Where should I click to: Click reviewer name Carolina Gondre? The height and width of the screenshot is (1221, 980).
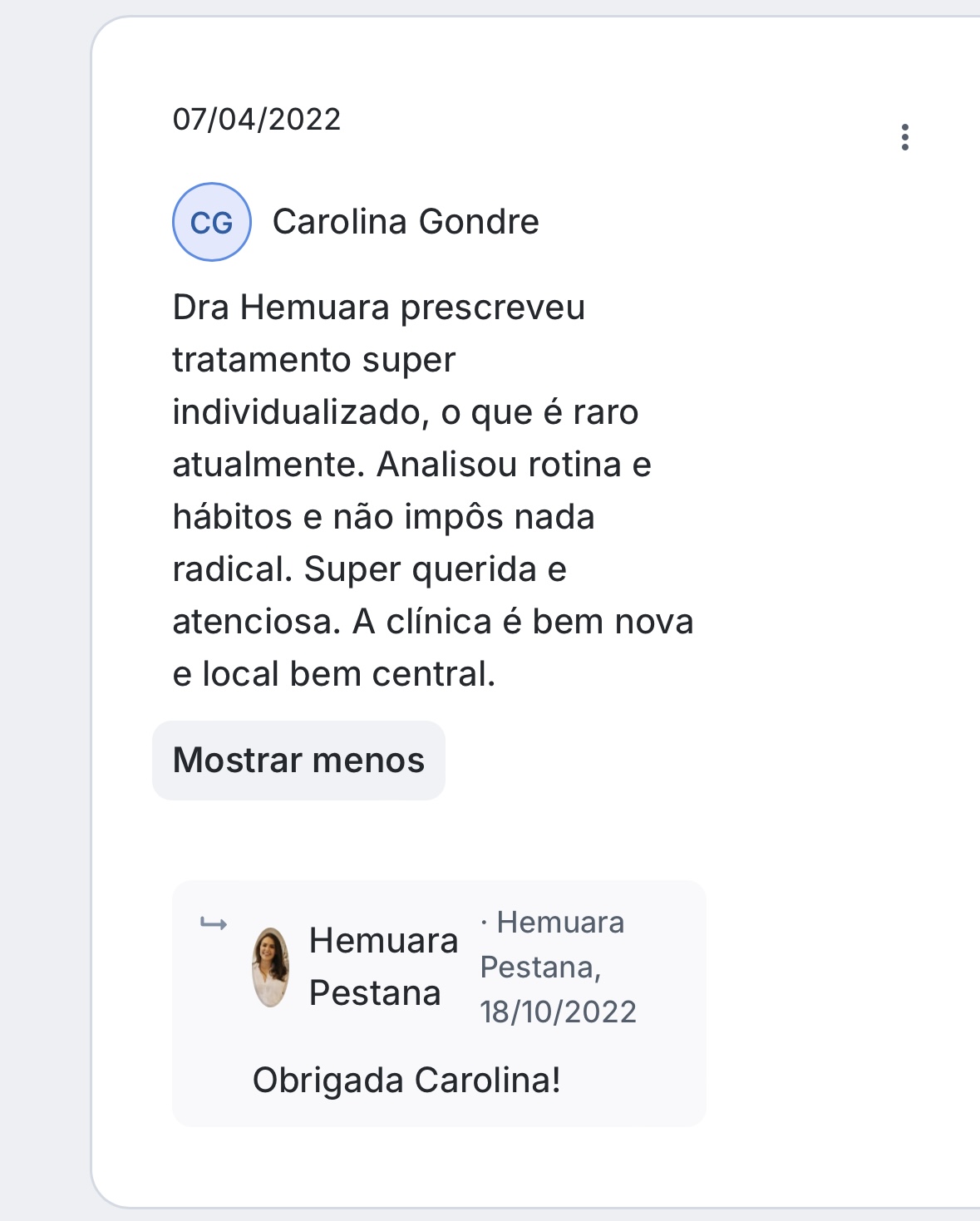[406, 222]
